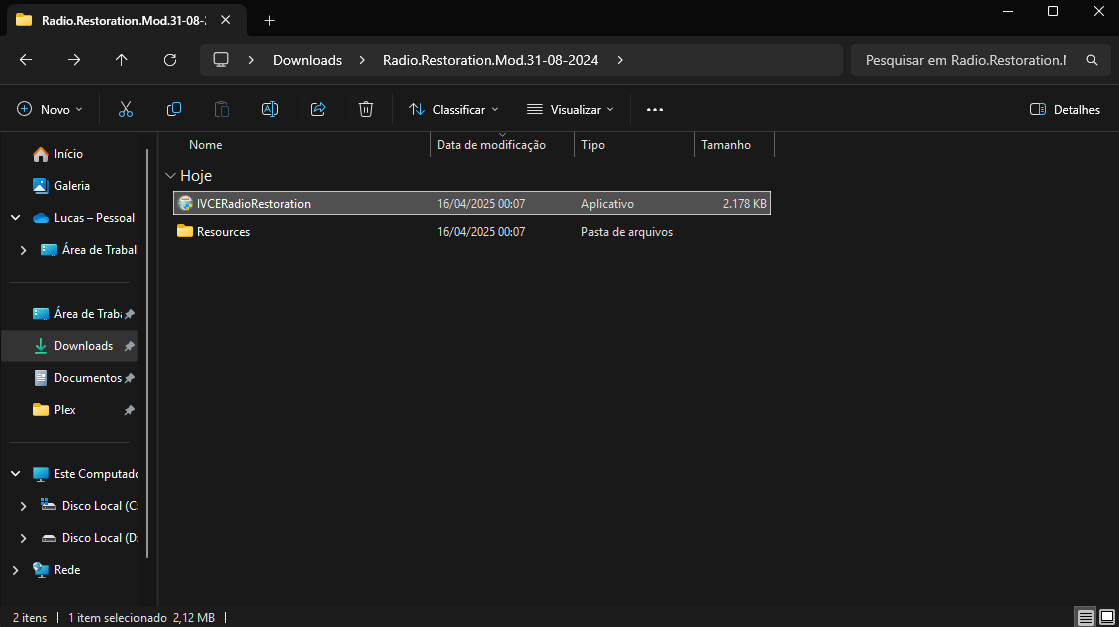
Task: Navigate up one folder level
Action: click(121, 60)
